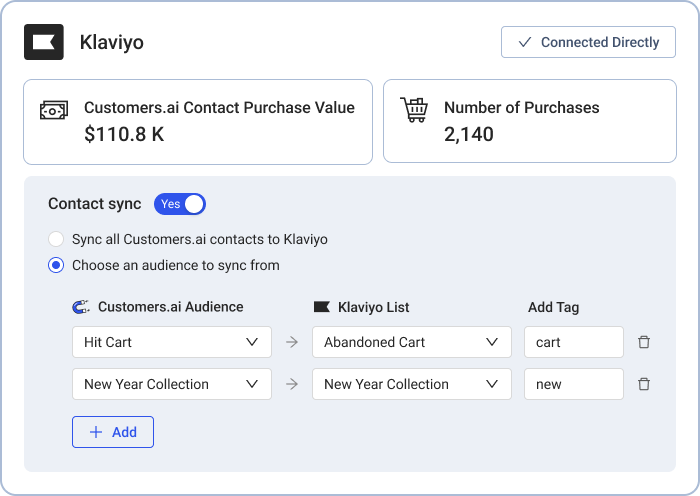This screenshot has height=496, width=700.
Task: Click the $110.8 K purchase value
Action: (124, 134)
